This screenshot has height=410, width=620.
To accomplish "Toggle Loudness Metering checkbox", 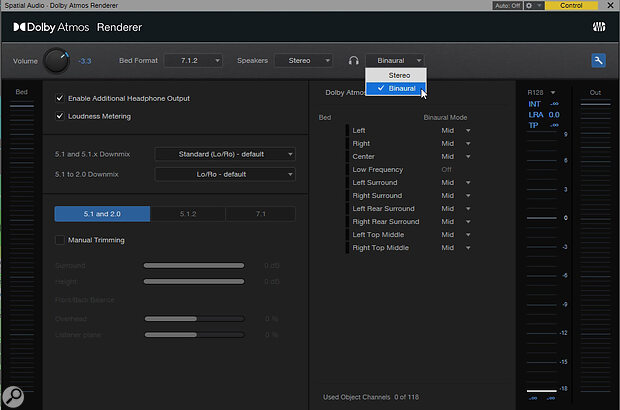I will [60, 116].
